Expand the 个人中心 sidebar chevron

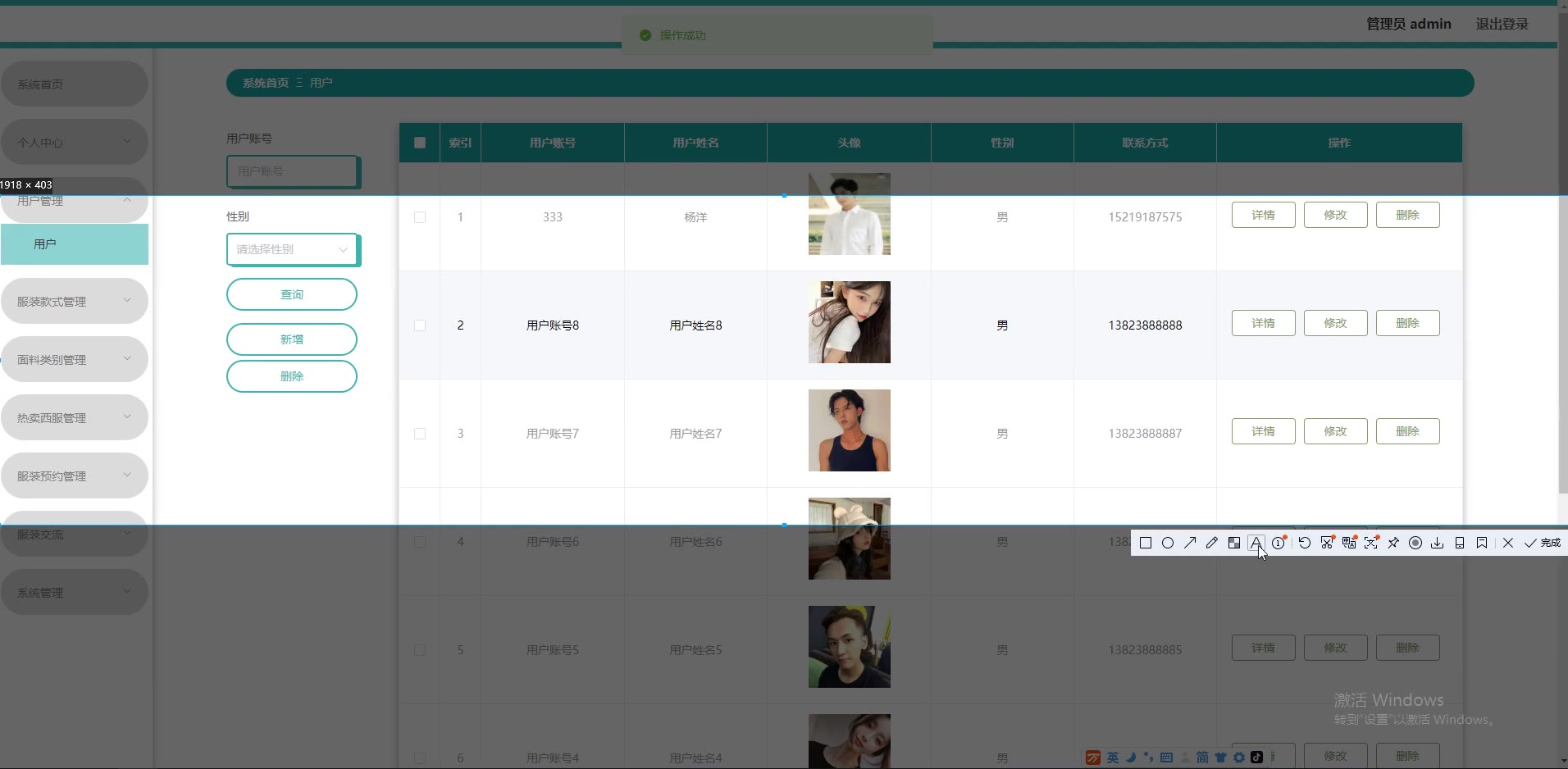click(127, 141)
